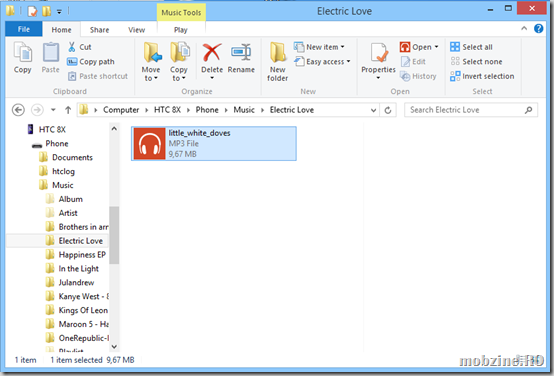Open the Kings Of Leon folder
The height and width of the screenshot is (376, 554).
coord(83,310)
